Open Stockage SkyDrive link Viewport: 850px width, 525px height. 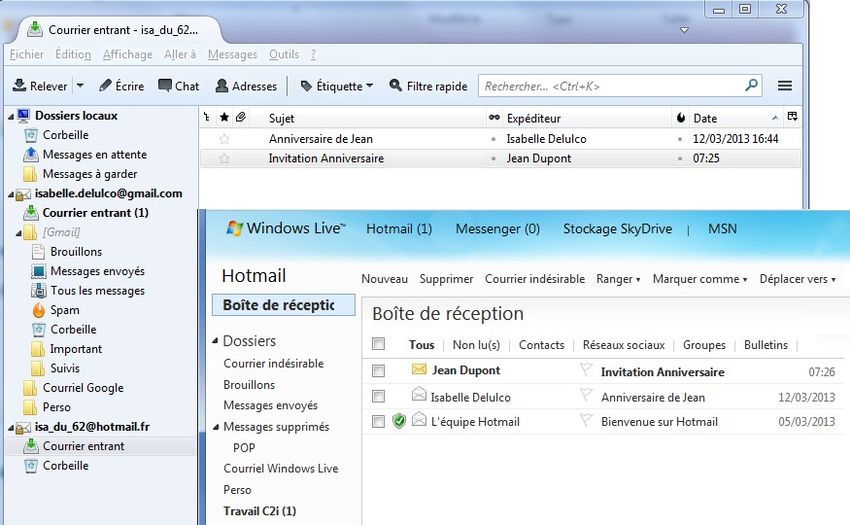617,229
